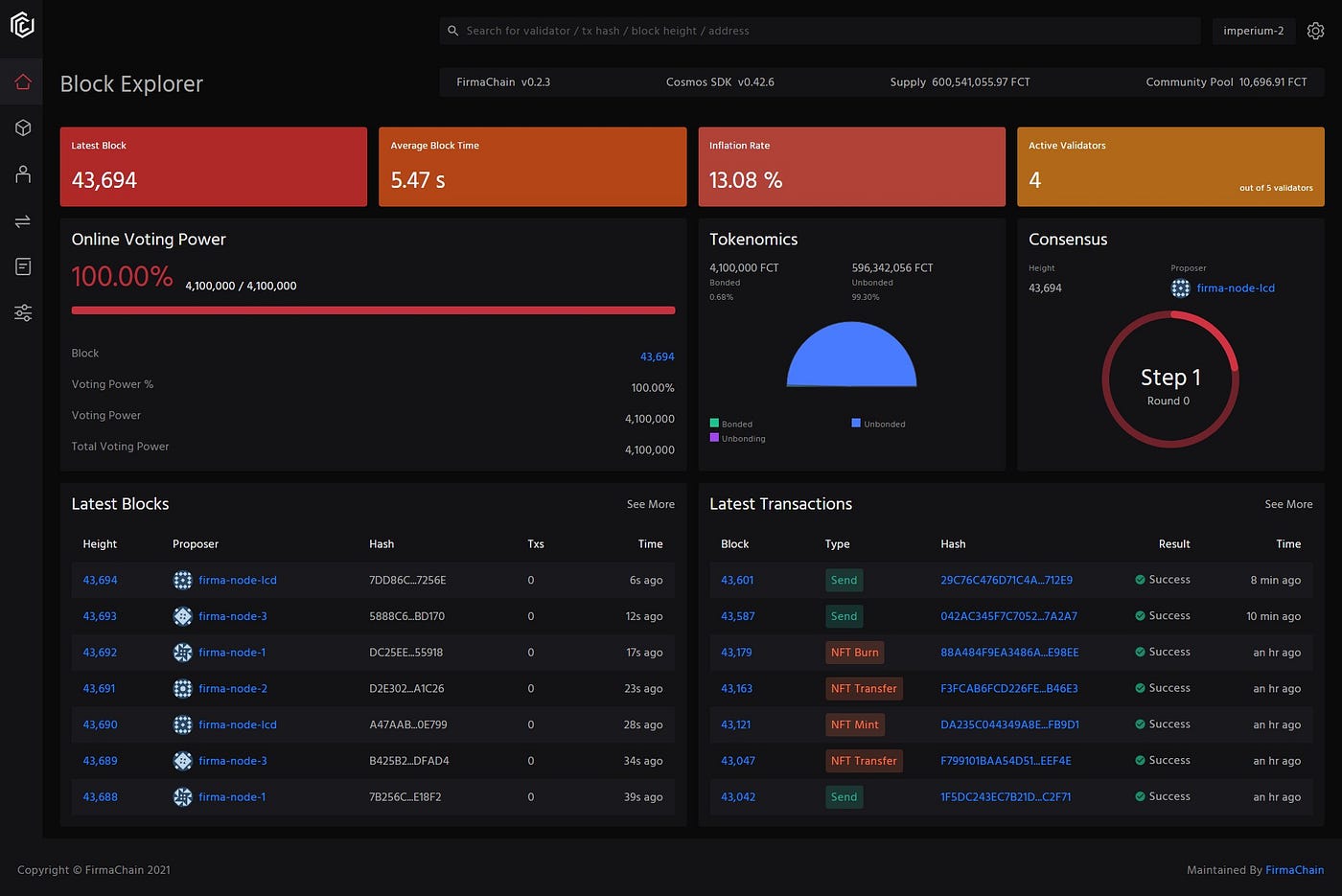Click the Success check icon for block 43,163
Viewport: 1342px width, 896px height.
coord(1140,688)
